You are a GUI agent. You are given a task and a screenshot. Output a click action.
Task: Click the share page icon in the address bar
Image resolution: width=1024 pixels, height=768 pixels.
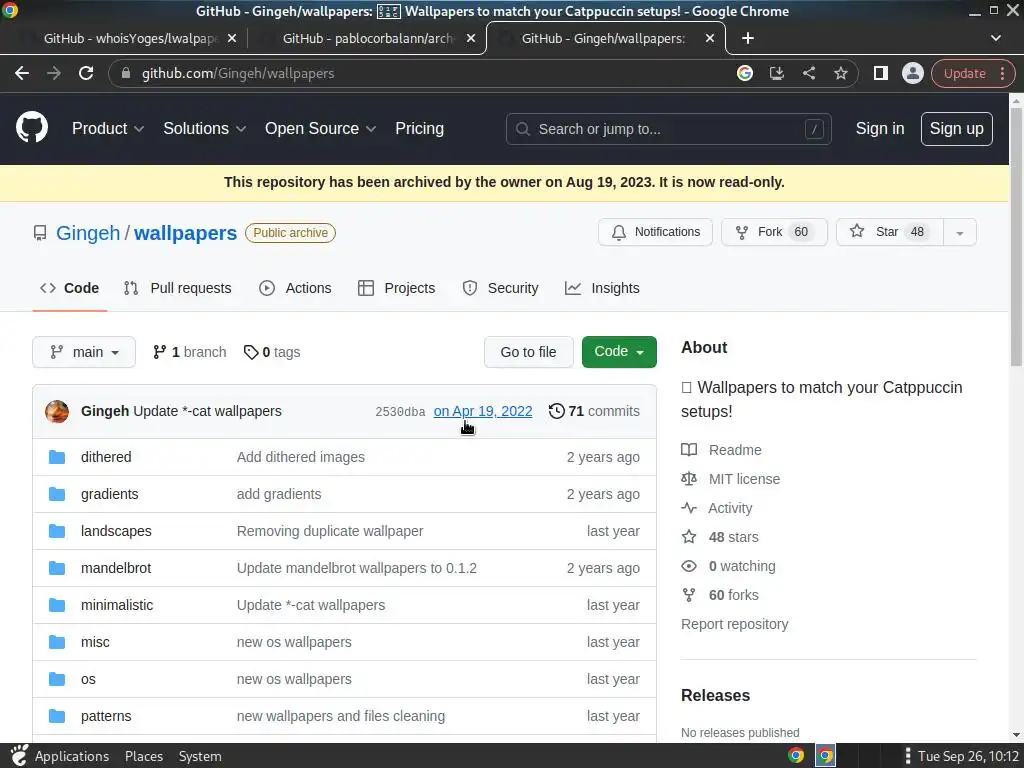pyautogui.click(x=808, y=73)
